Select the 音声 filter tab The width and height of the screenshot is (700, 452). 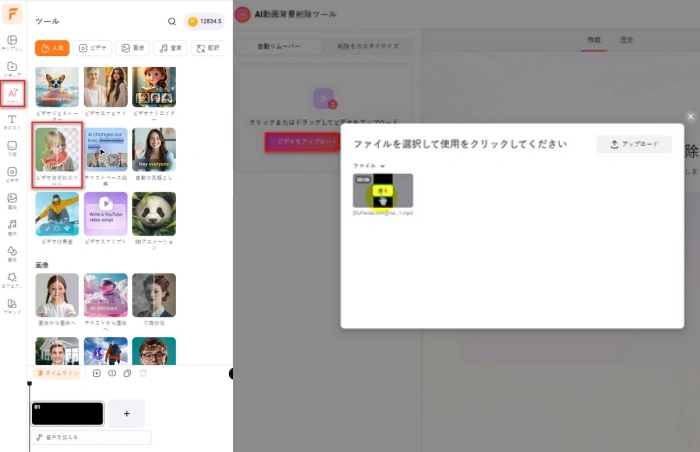171,48
